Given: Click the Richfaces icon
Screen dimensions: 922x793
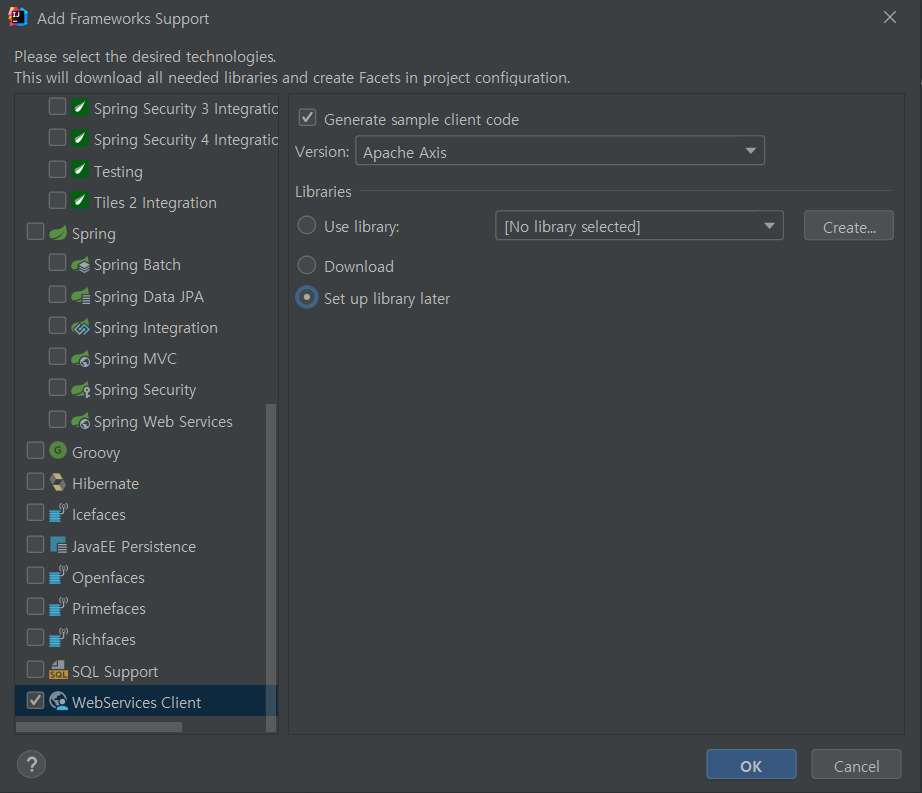Looking at the screenshot, I should click(58, 638).
